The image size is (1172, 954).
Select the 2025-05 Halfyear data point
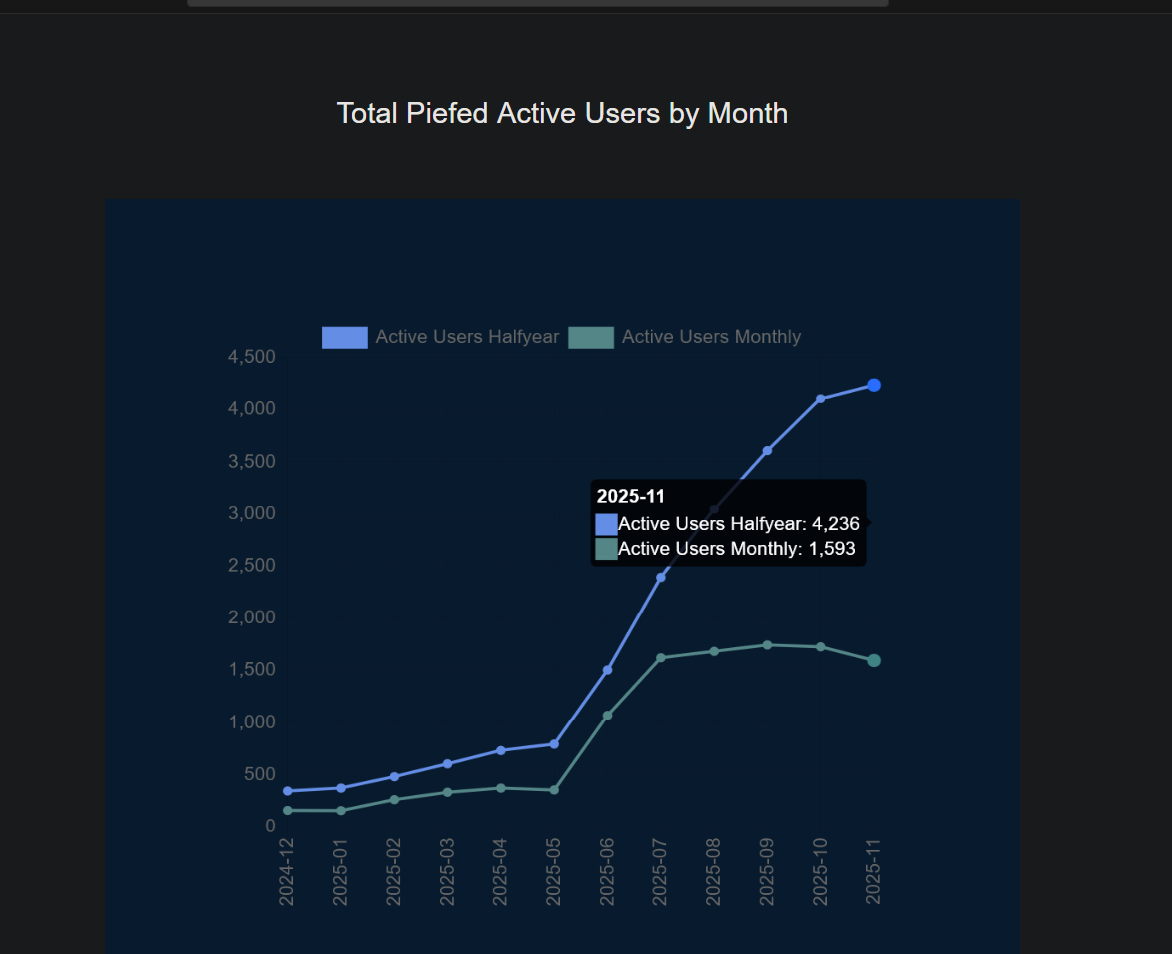click(554, 744)
